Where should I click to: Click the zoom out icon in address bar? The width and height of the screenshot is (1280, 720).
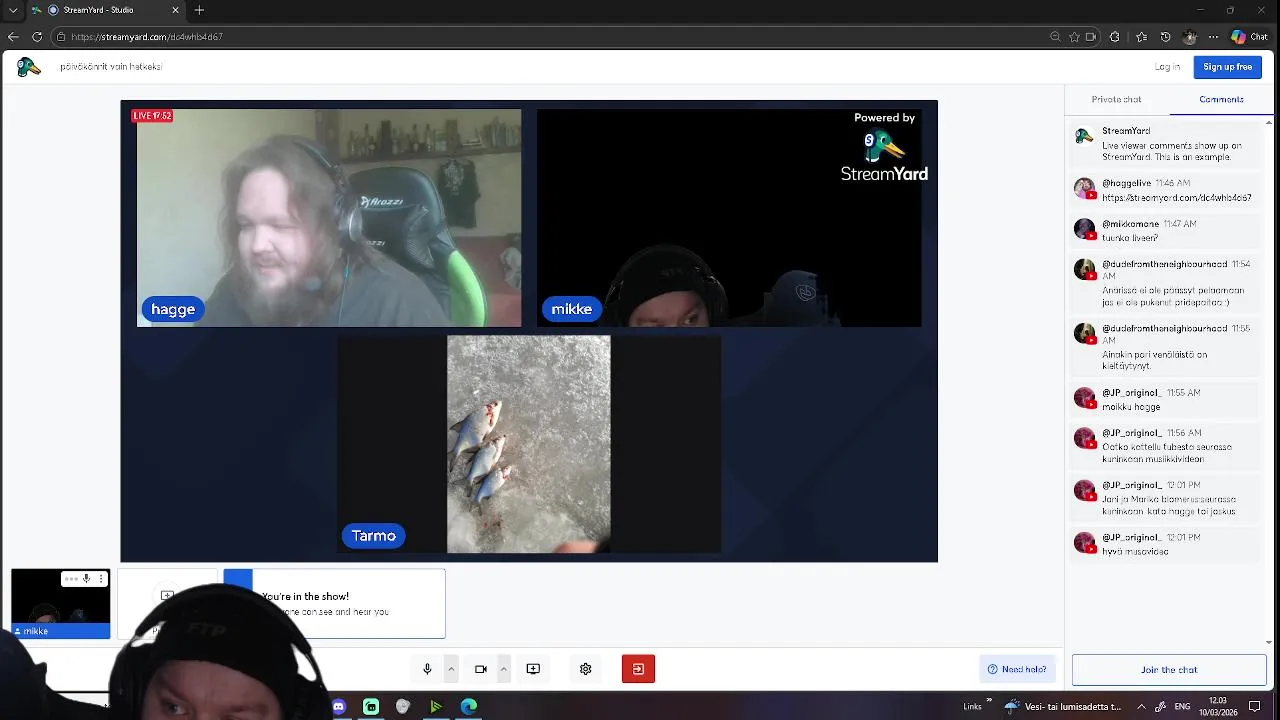[1055, 37]
